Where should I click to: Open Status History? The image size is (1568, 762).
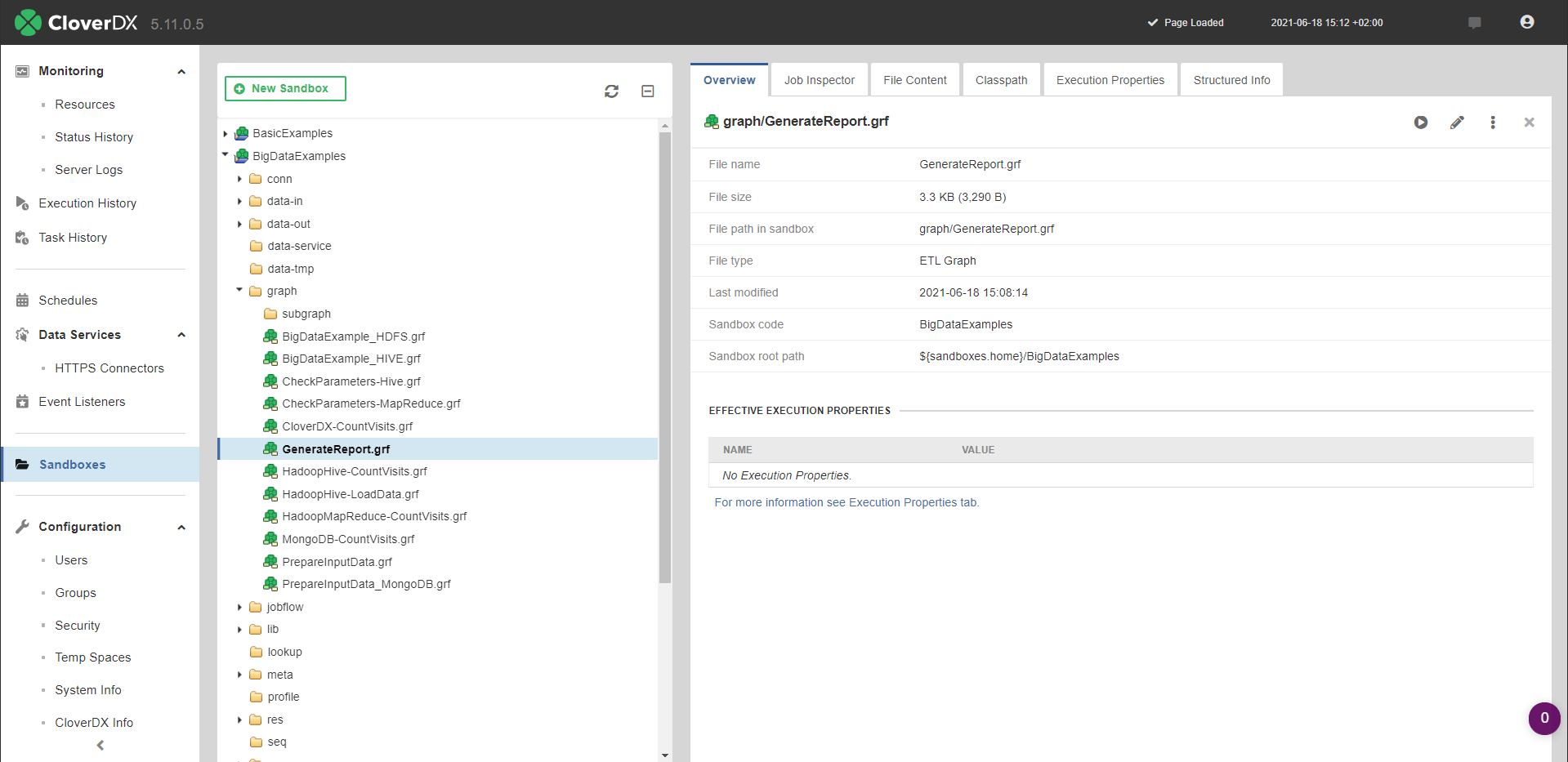[94, 137]
